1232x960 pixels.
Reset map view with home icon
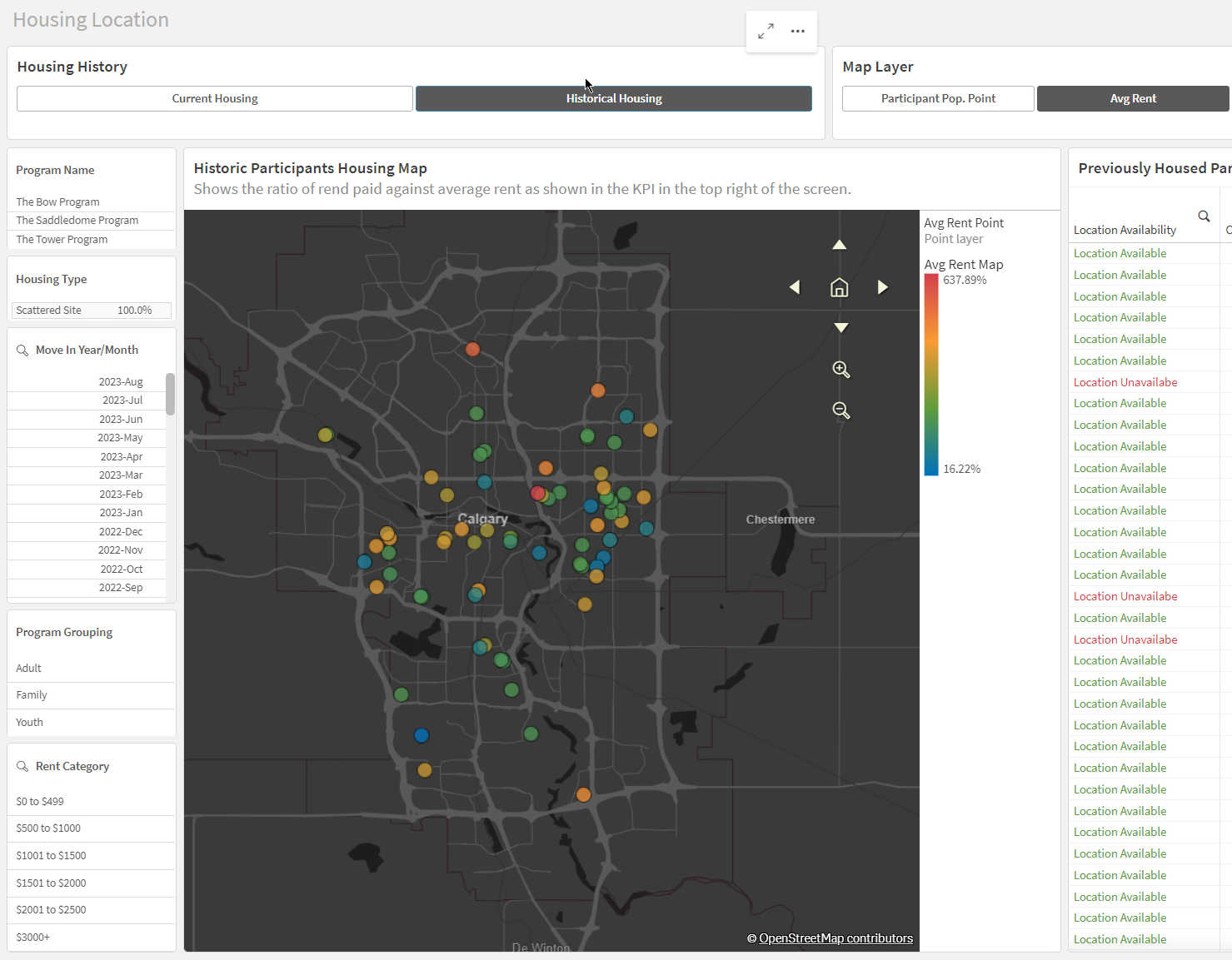(x=840, y=287)
